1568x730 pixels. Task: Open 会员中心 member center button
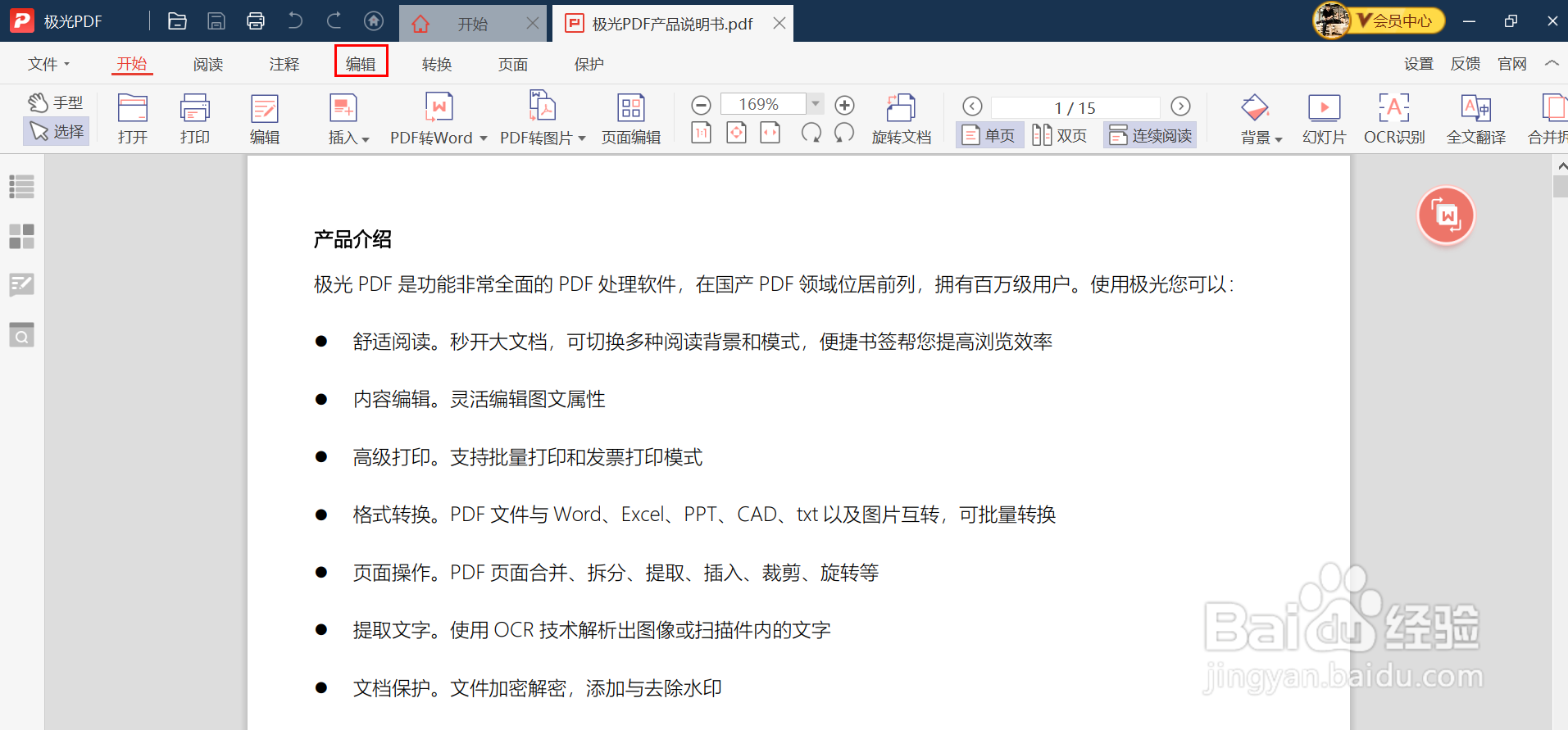point(1400,20)
